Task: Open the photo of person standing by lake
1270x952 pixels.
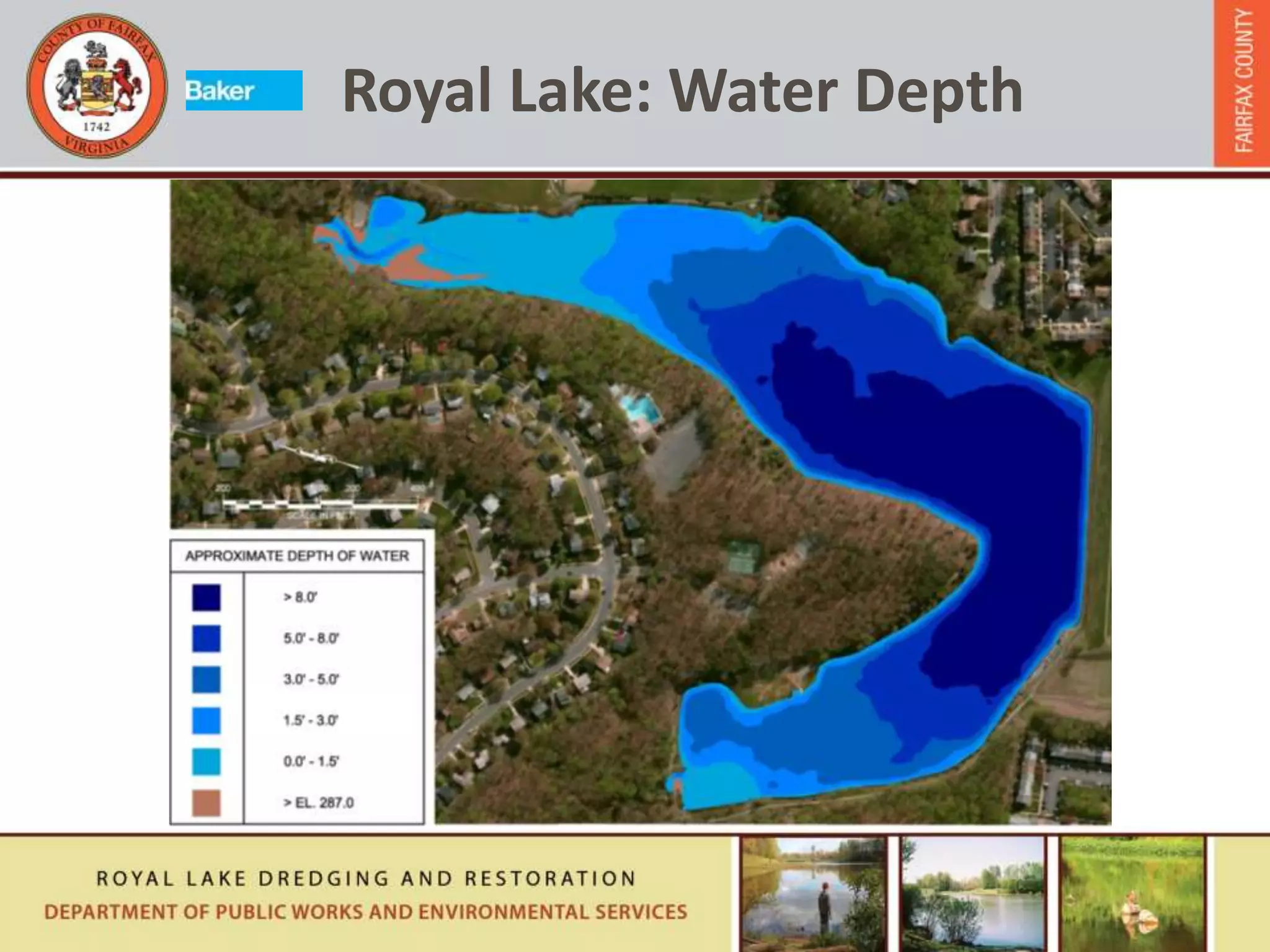Action: pos(814,895)
